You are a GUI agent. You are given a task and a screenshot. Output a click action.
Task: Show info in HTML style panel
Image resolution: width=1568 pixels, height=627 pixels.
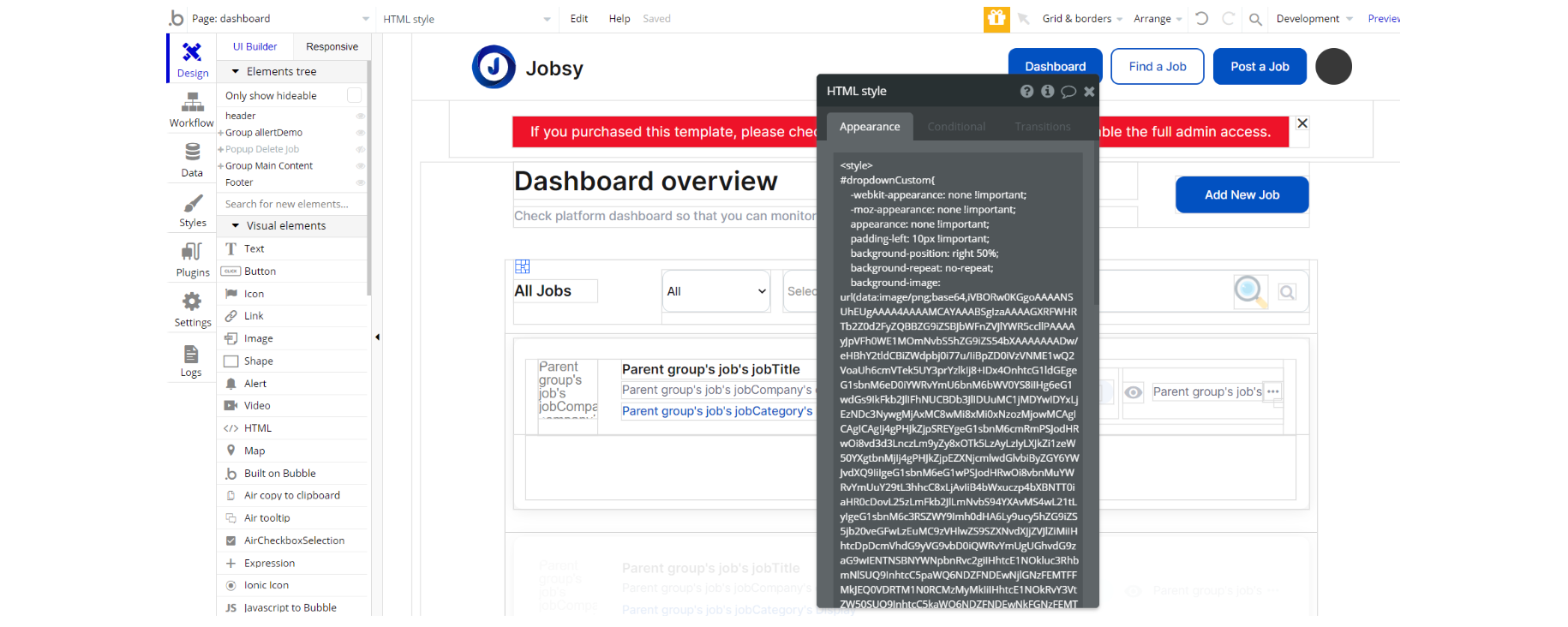click(x=1047, y=91)
